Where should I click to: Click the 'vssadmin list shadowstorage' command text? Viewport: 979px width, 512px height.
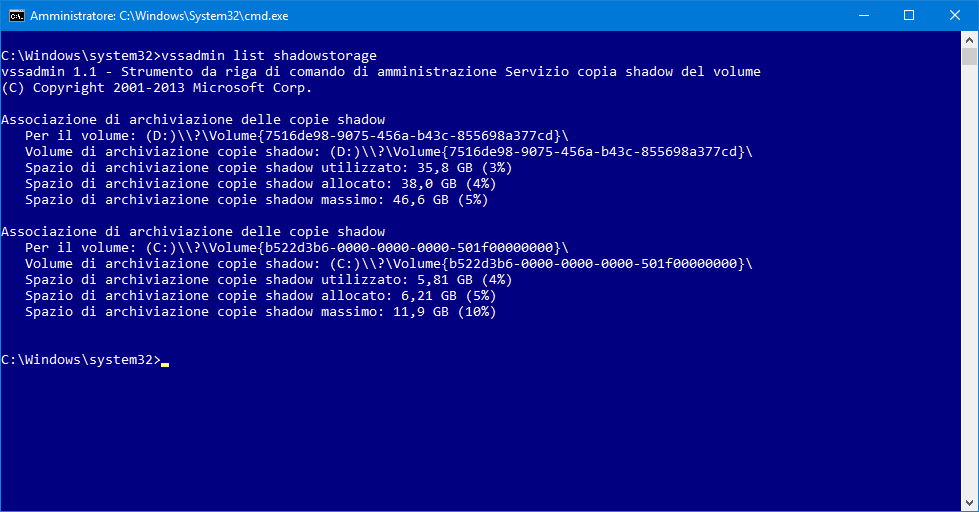click(265, 56)
